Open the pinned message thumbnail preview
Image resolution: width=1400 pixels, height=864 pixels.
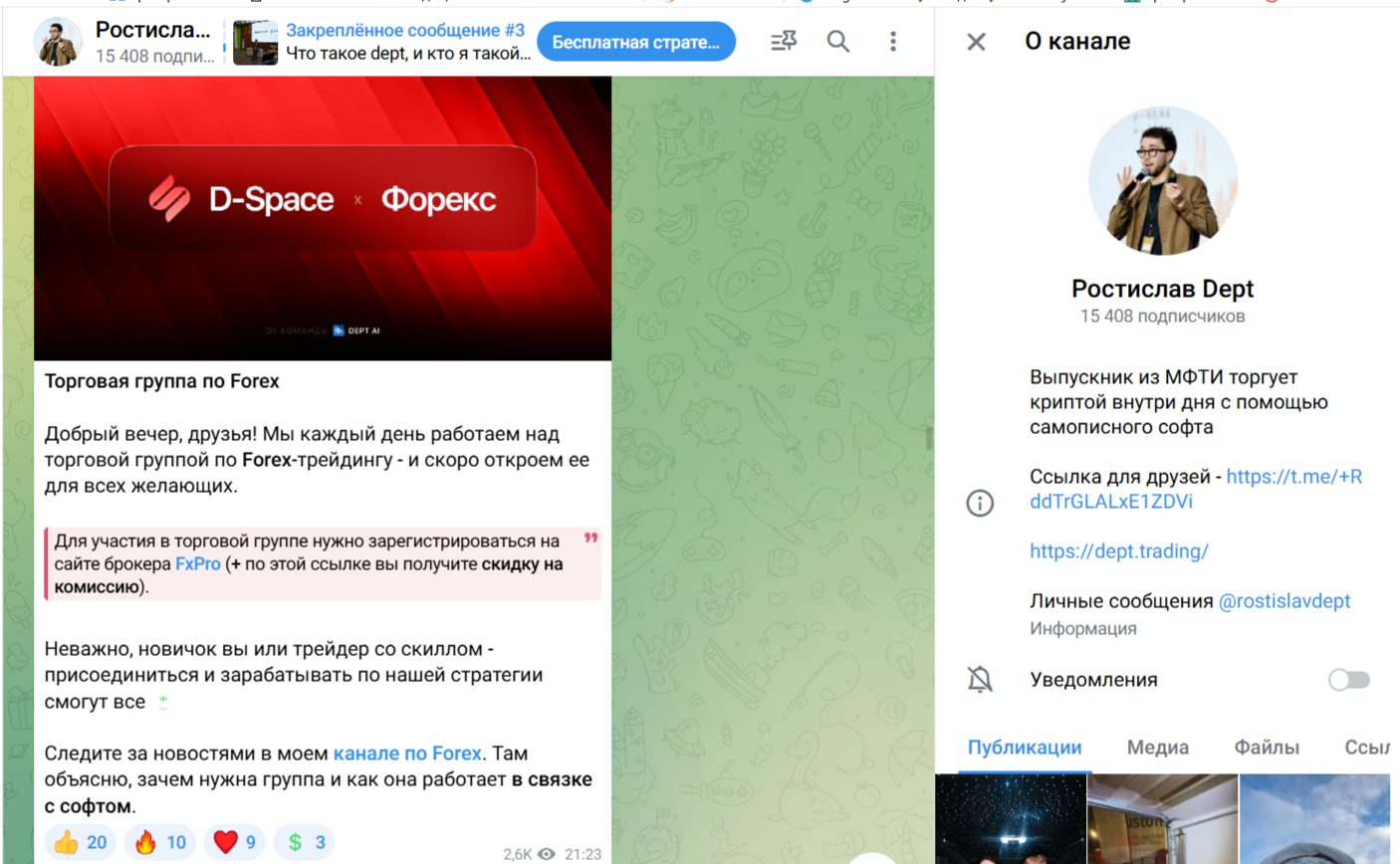coord(255,42)
